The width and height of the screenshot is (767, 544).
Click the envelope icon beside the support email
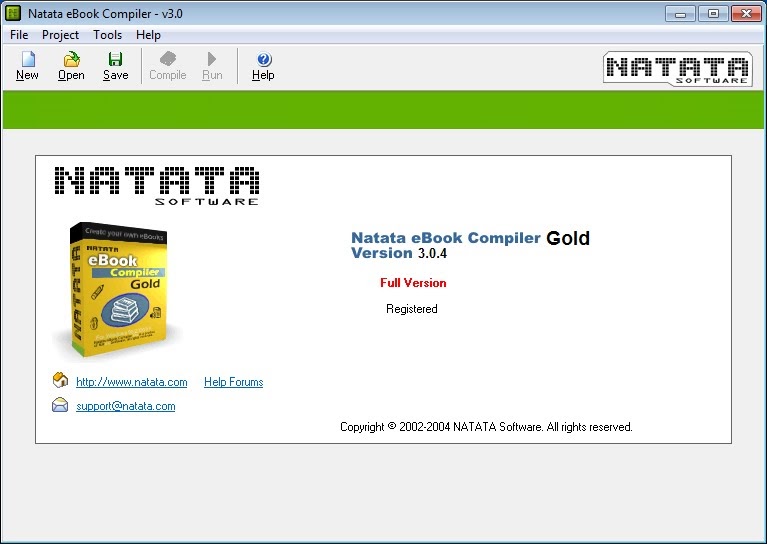pos(60,405)
